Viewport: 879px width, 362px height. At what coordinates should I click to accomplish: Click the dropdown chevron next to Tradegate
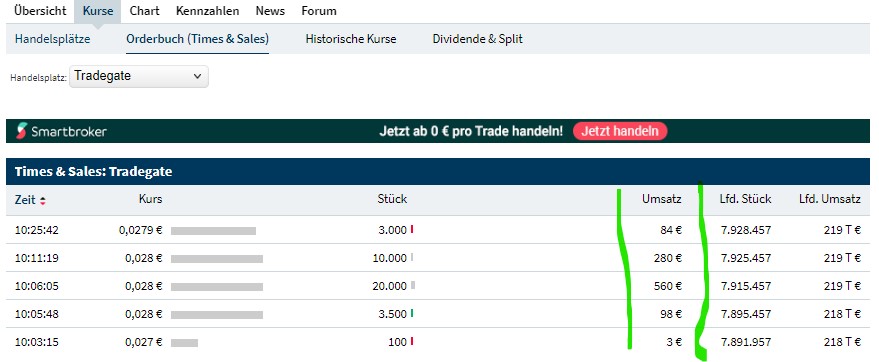[x=197, y=76]
